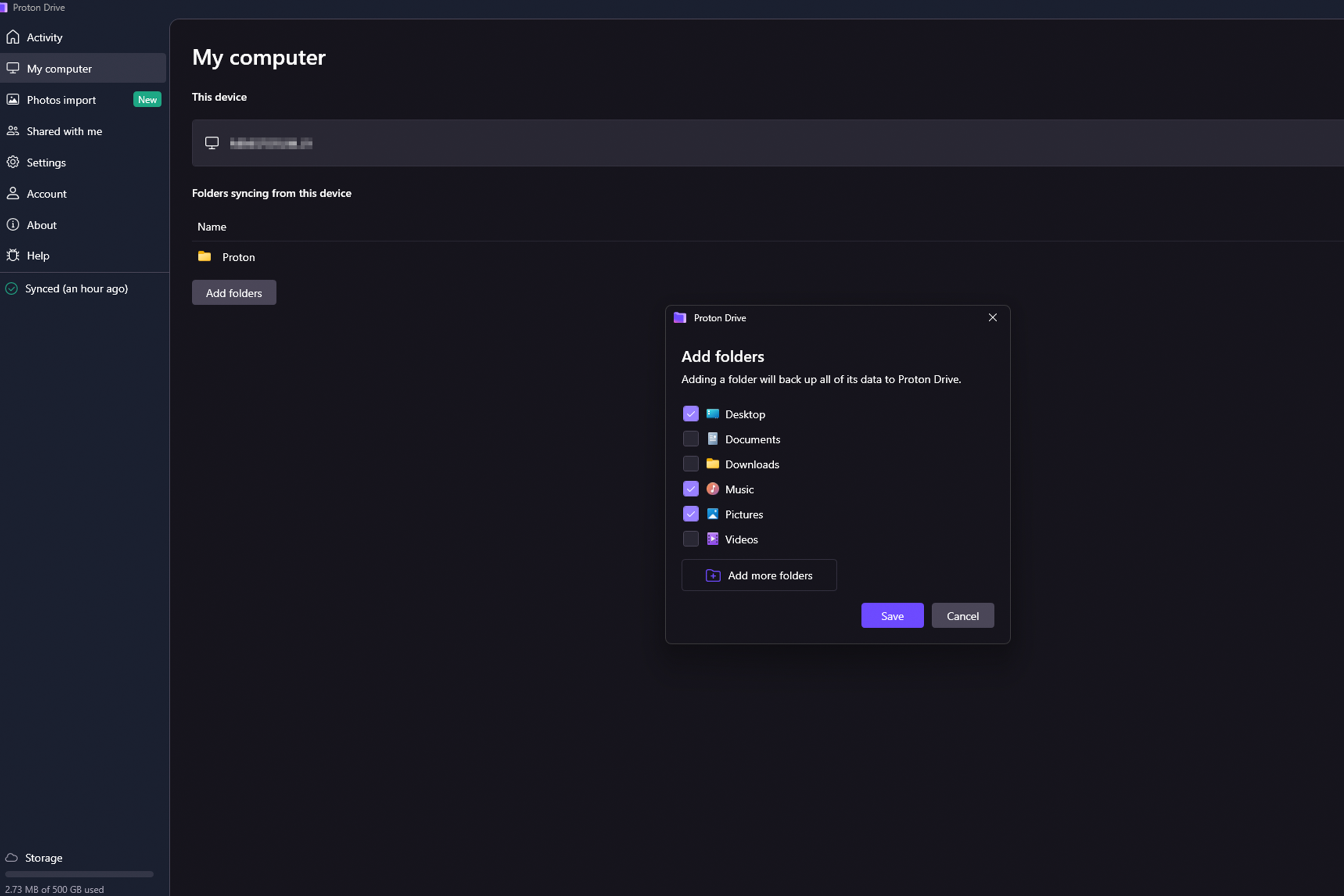Click the Photos import image icon

click(13, 99)
